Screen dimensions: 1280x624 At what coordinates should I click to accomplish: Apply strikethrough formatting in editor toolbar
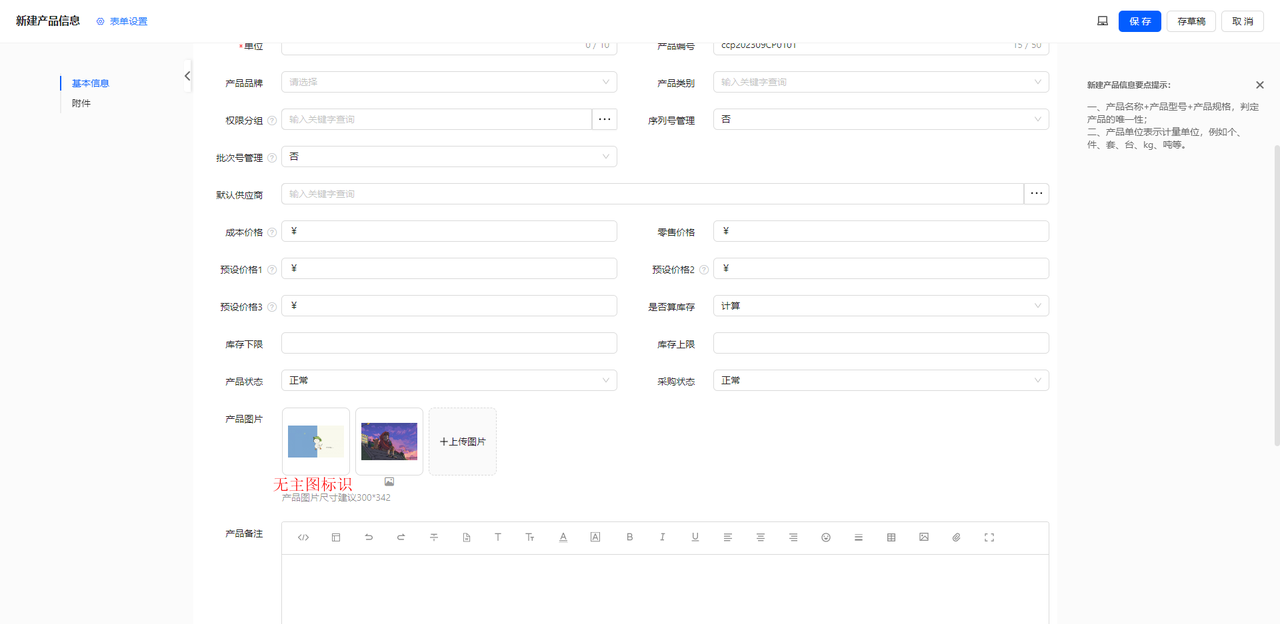coord(434,538)
